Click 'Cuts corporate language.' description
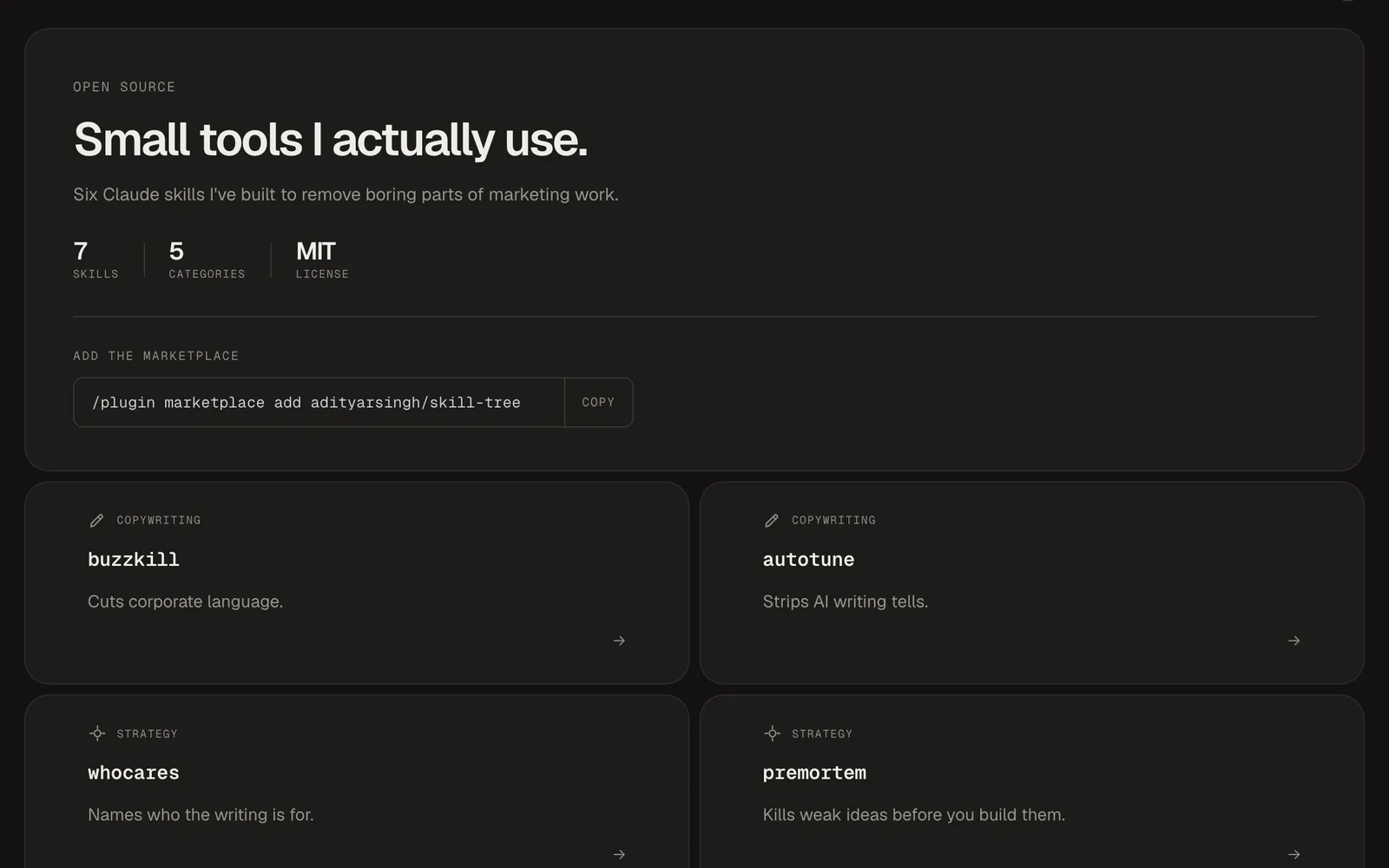The height and width of the screenshot is (868, 1389). click(x=186, y=602)
